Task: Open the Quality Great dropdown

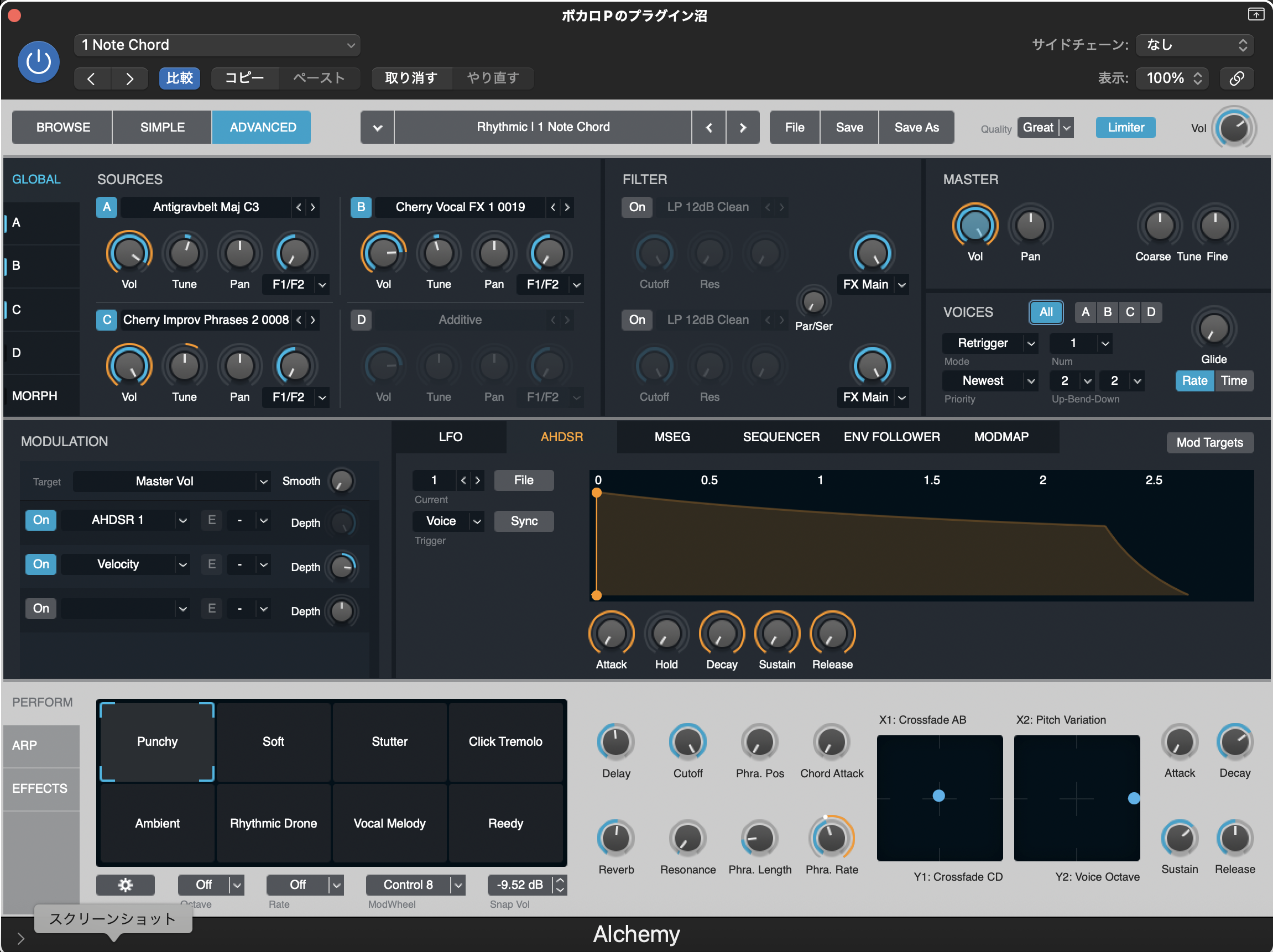Action: [x=1045, y=127]
